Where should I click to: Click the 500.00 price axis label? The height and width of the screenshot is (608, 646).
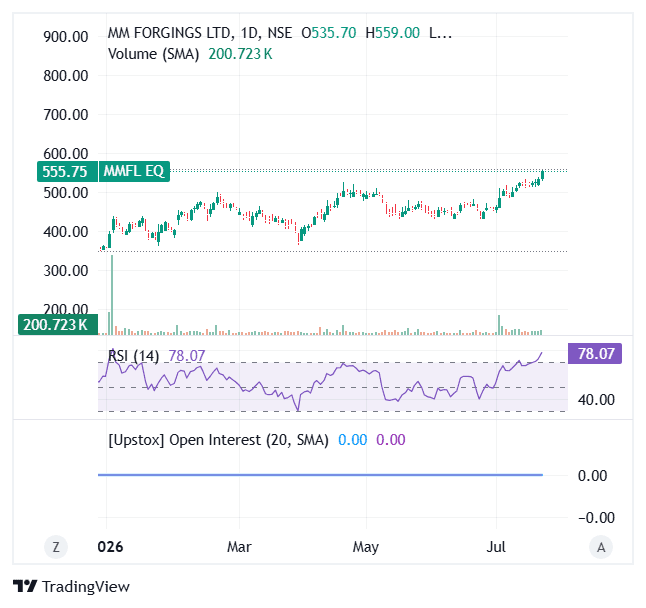[x=66, y=193]
